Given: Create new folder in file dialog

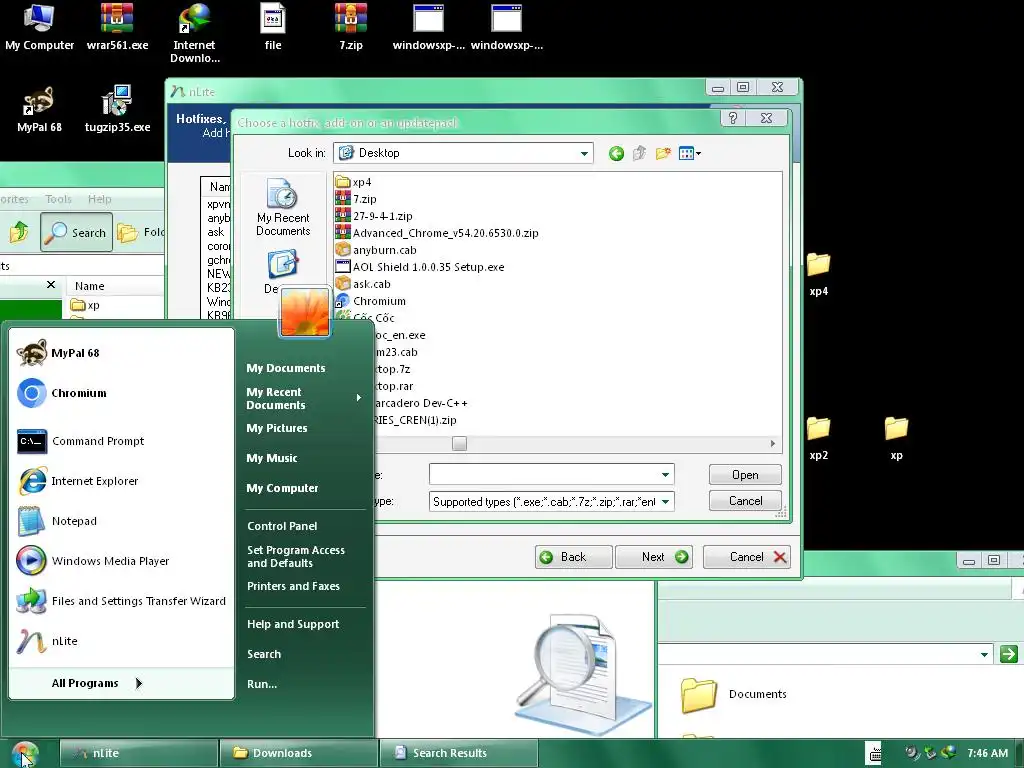Looking at the screenshot, I should 663,153.
